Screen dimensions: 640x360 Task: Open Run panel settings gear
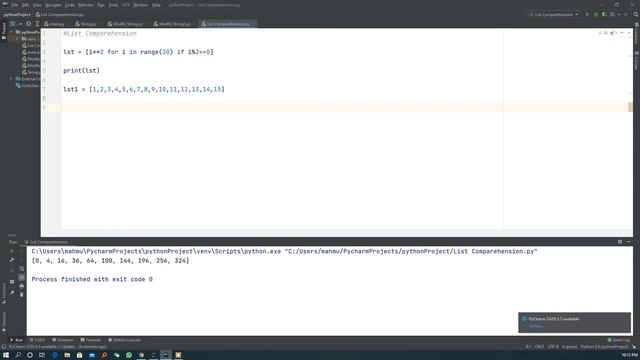pos(620,242)
